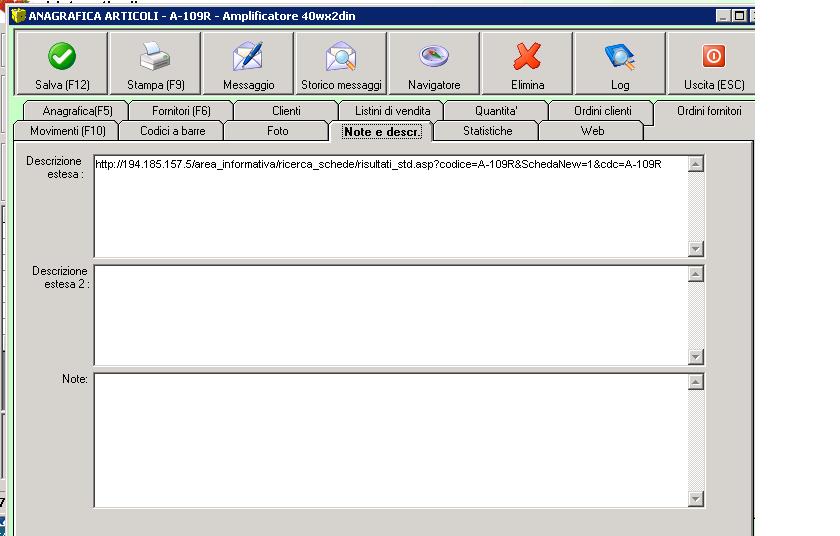Screen dimensions: 840x536
Task: Switch to the Anagrafica(F5) tab
Action: coord(77,111)
